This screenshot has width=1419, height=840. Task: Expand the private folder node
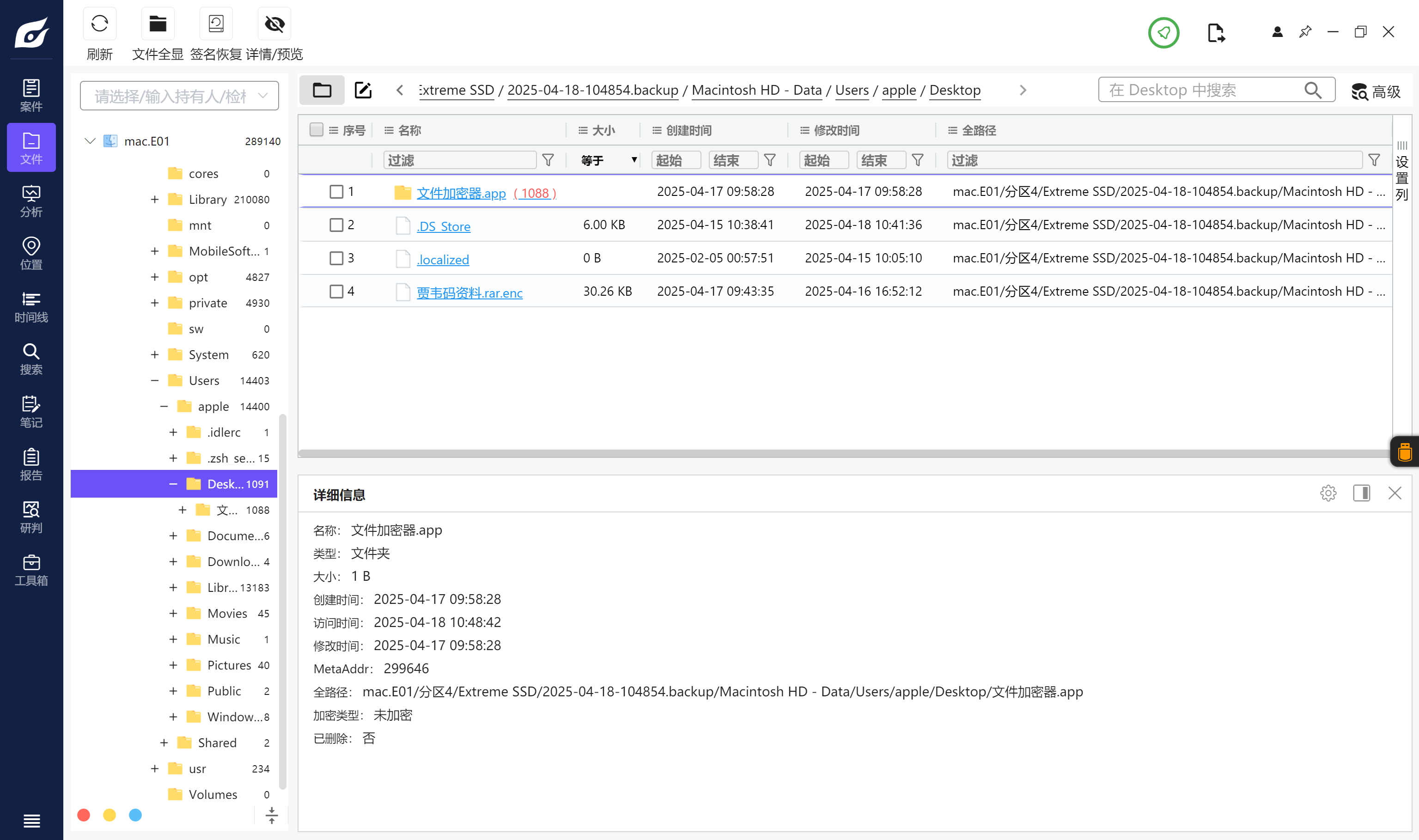click(x=154, y=303)
